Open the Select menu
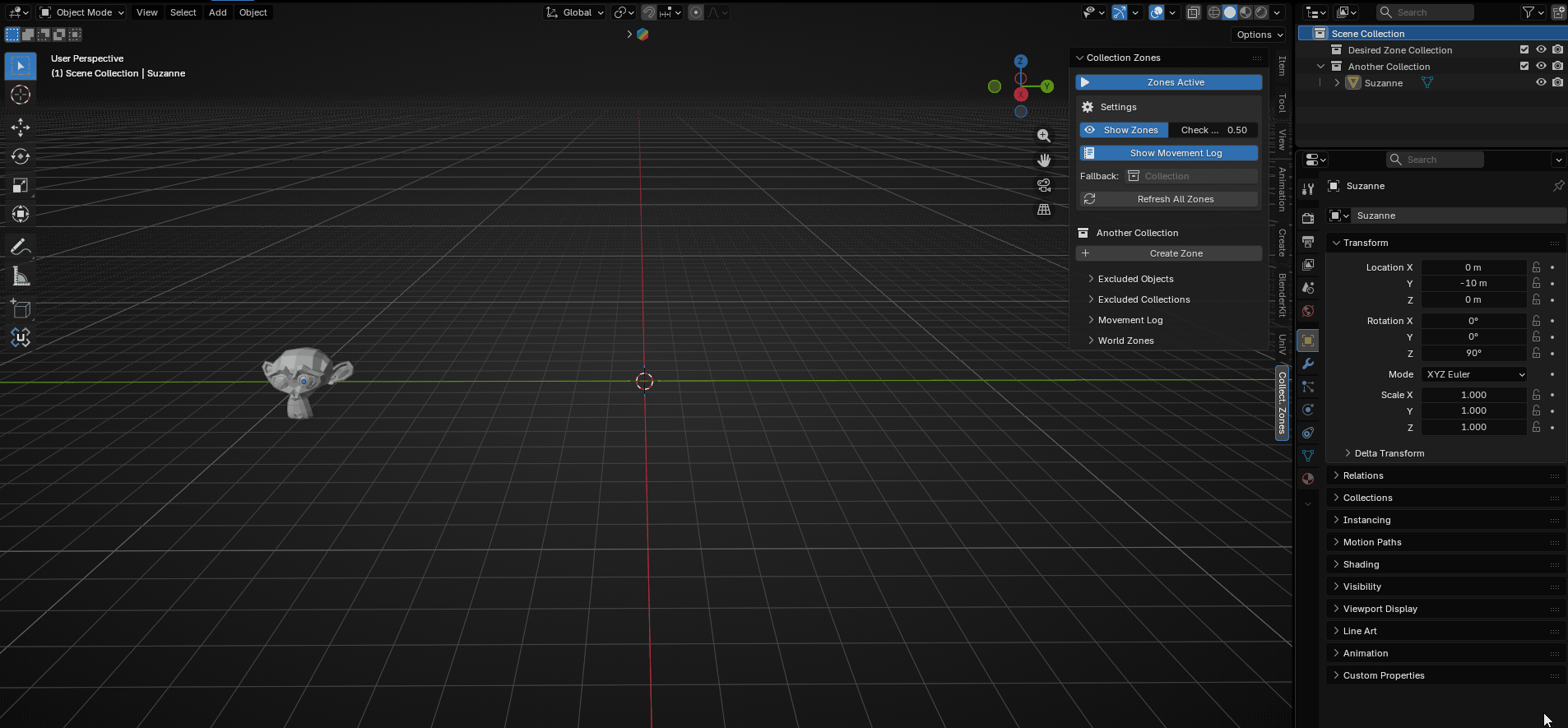The height and width of the screenshot is (728, 1568). [x=183, y=12]
